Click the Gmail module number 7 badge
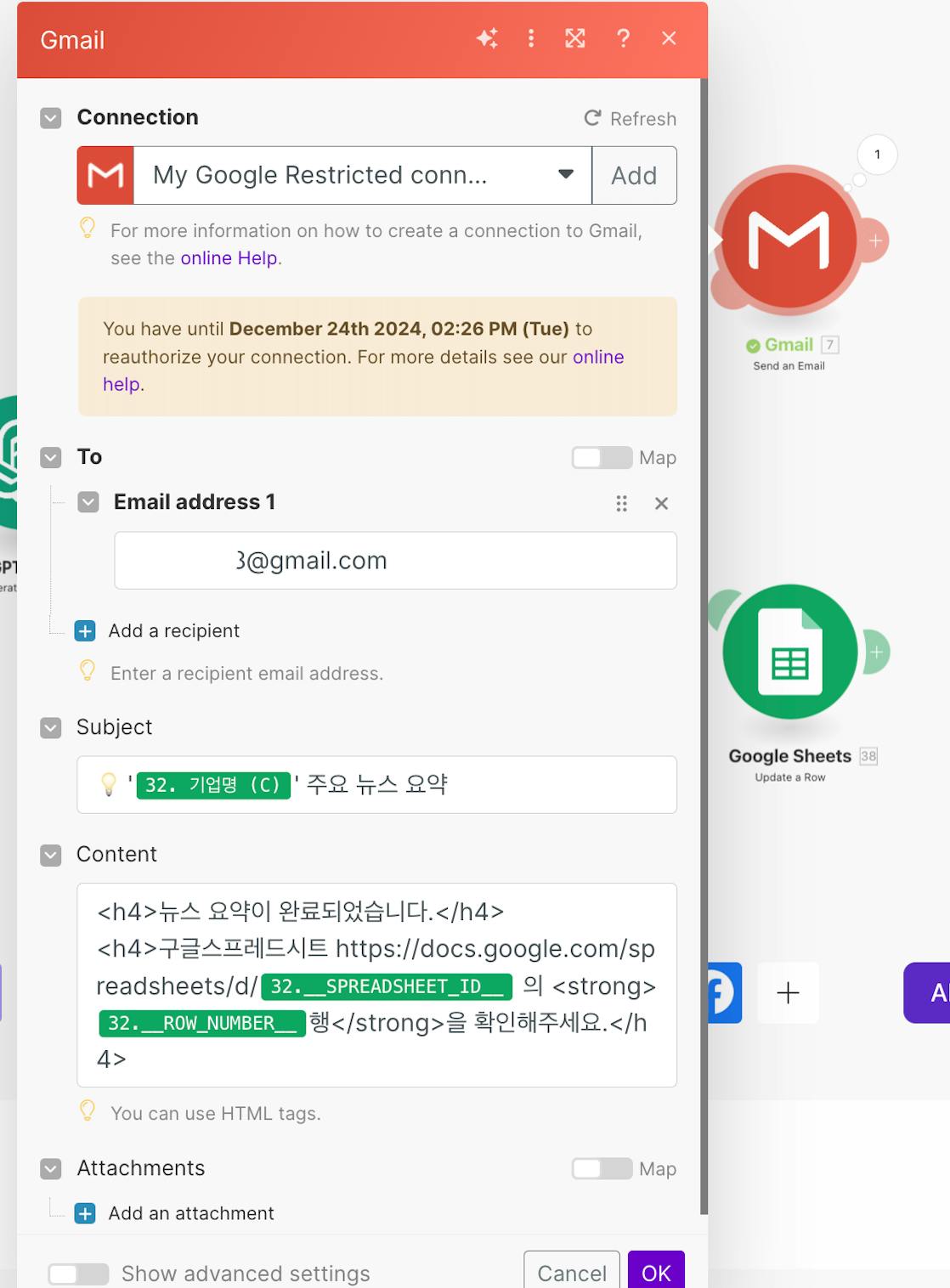The image size is (950, 1288). [830, 344]
